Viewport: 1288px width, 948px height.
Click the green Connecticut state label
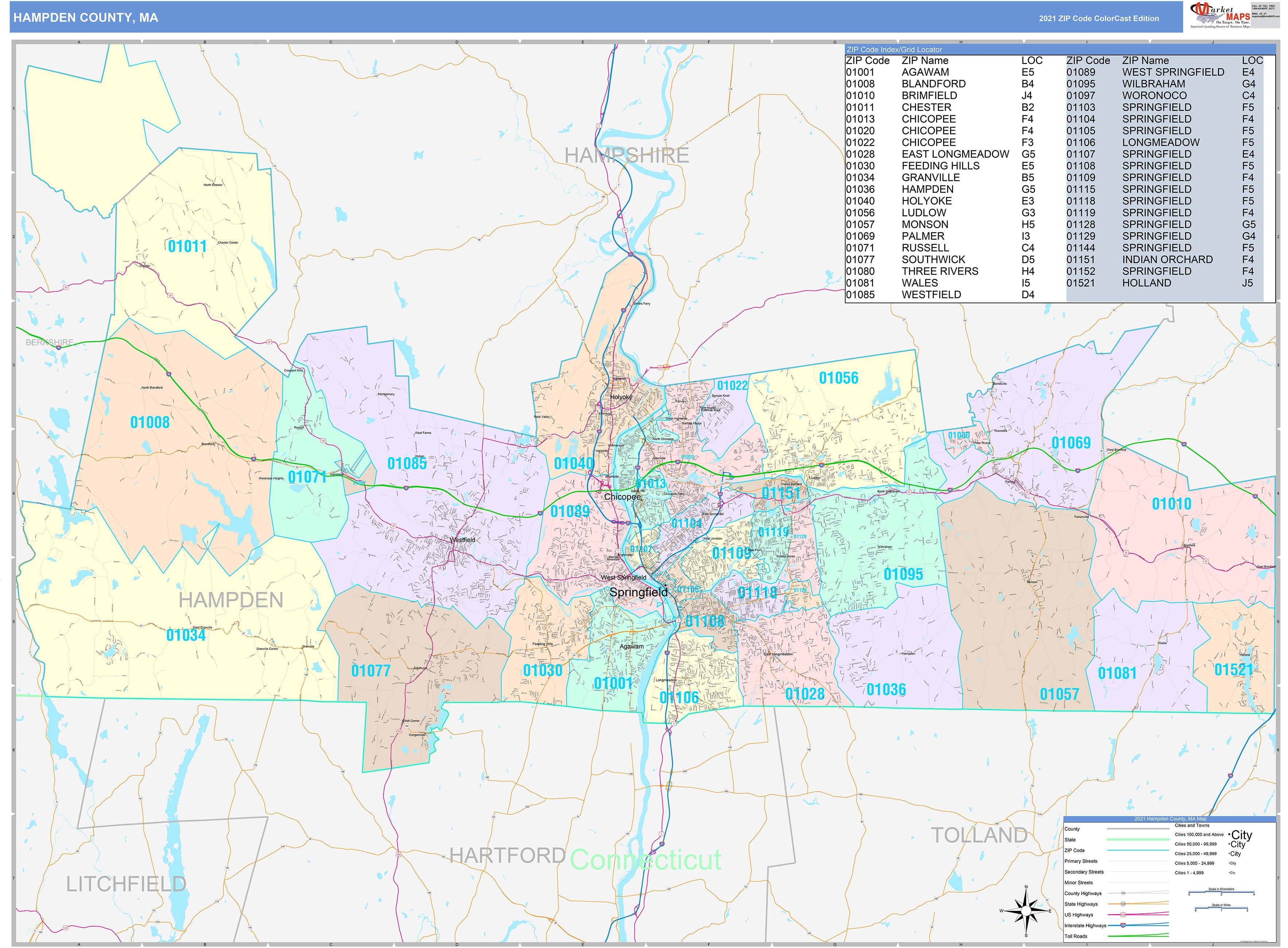click(645, 860)
